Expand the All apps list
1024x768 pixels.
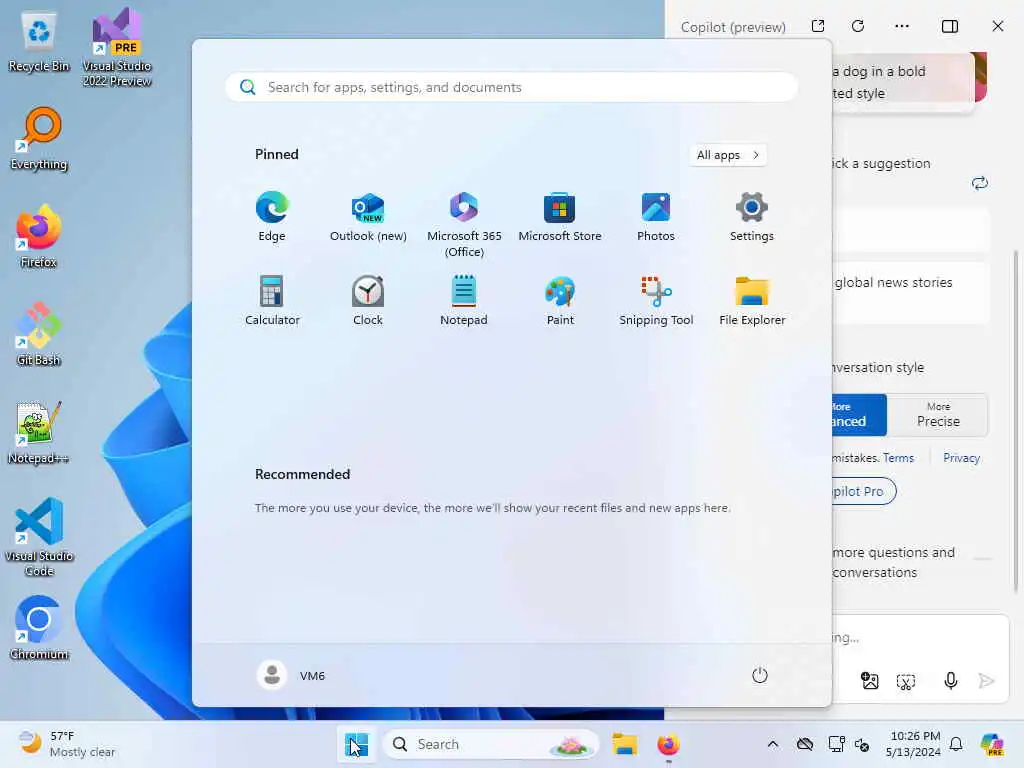click(728, 155)
